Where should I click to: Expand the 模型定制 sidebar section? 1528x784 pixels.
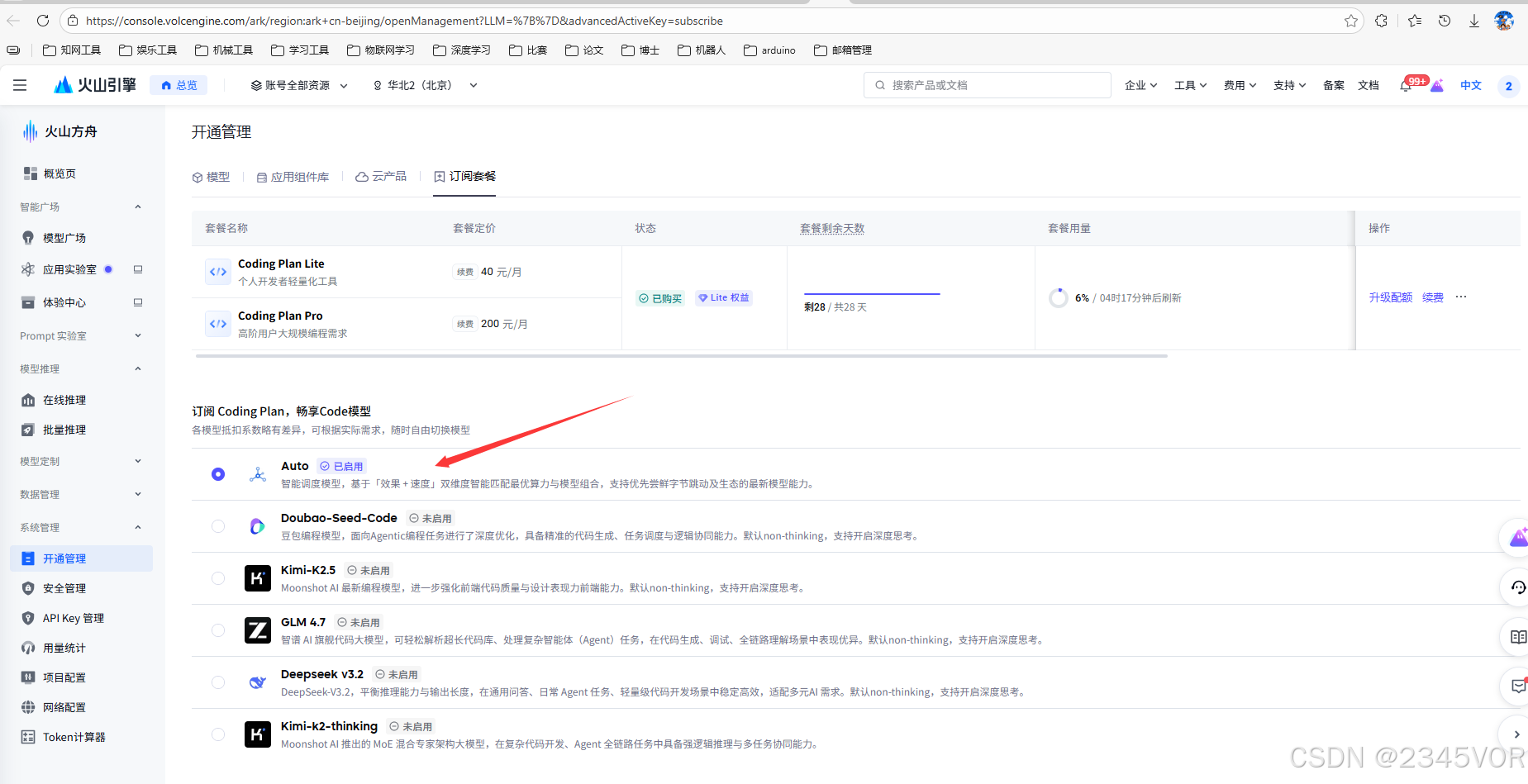[138, 461]
